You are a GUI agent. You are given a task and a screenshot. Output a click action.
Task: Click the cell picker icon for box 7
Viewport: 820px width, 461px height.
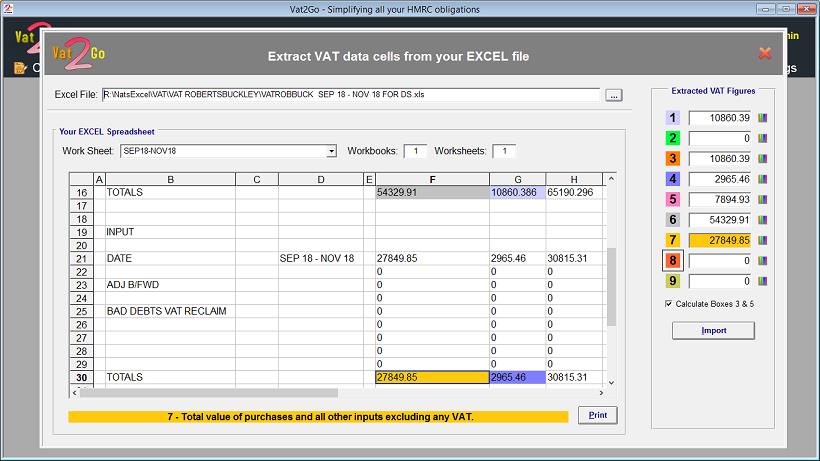tap(762, 240)
